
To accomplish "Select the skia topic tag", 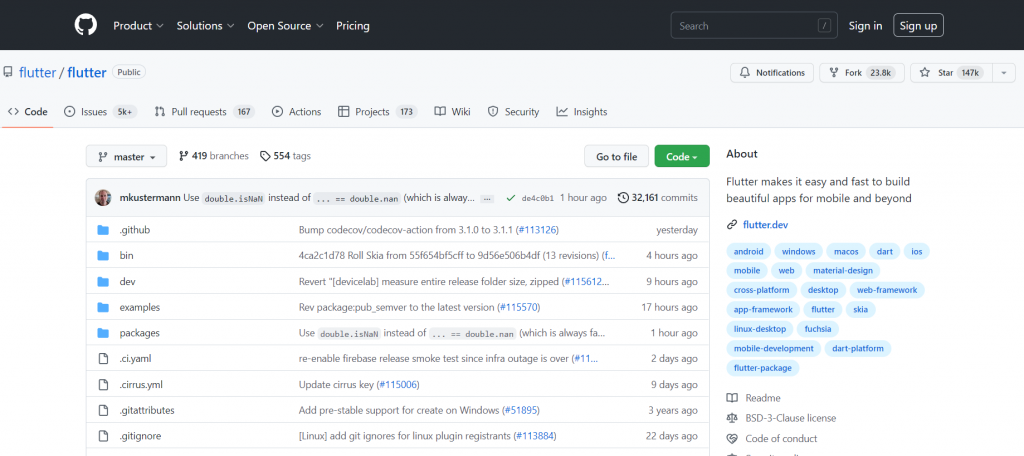I will (x=861, y=309).
